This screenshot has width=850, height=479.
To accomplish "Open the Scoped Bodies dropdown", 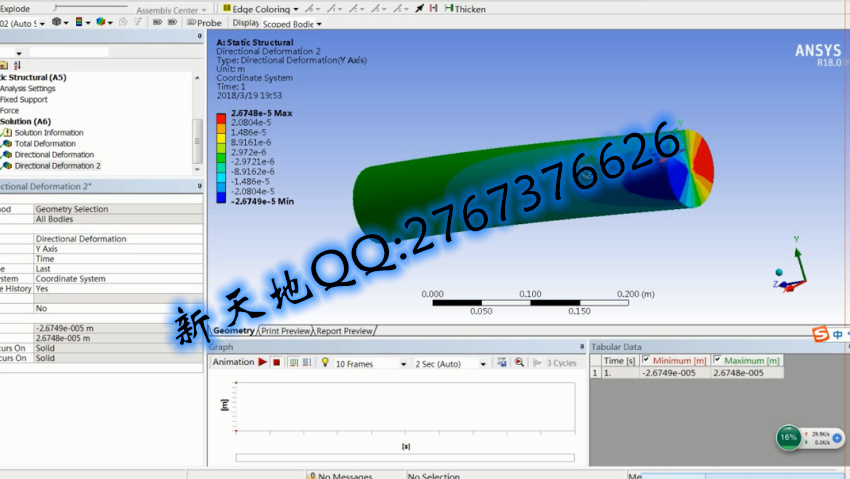I will pos(321,23).
